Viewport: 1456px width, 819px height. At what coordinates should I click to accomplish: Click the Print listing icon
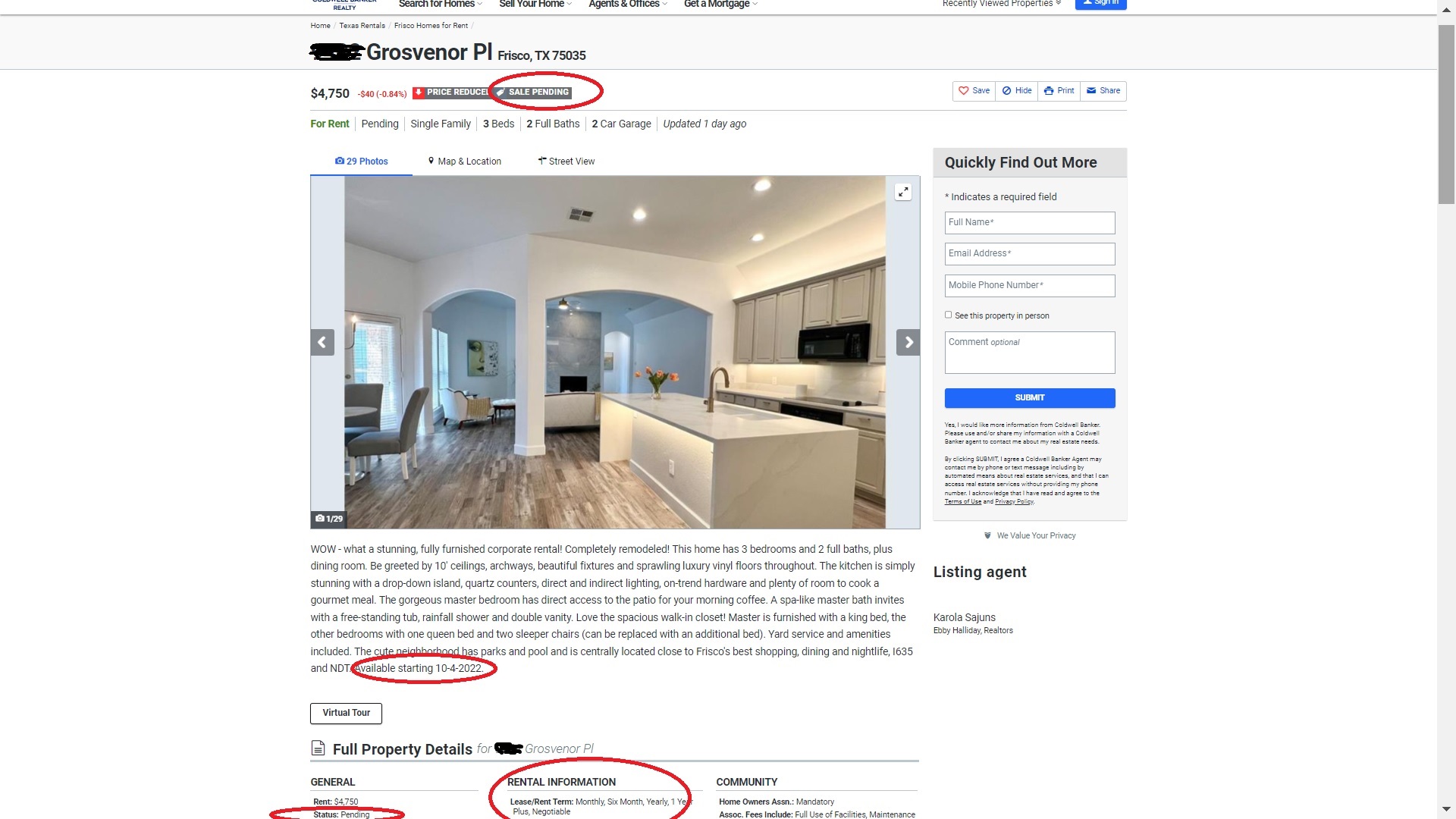[1059, 90]
